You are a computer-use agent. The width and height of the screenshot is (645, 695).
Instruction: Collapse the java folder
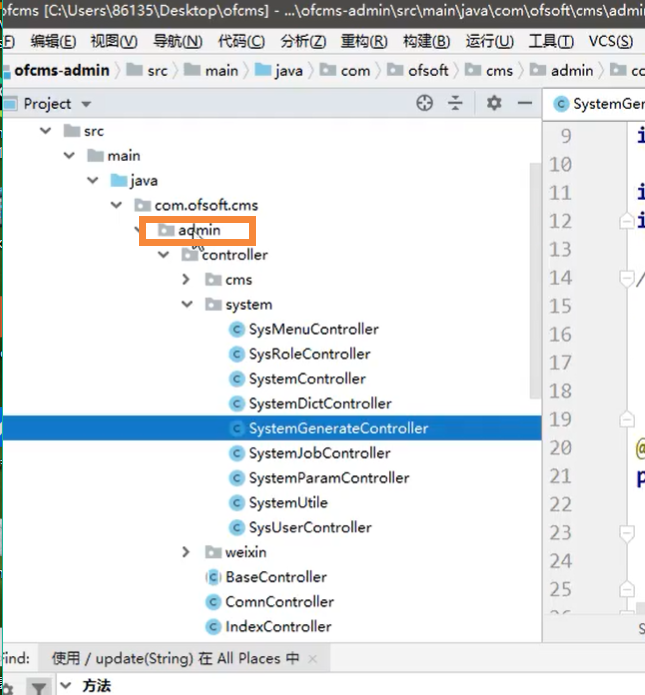coord(93,180)
